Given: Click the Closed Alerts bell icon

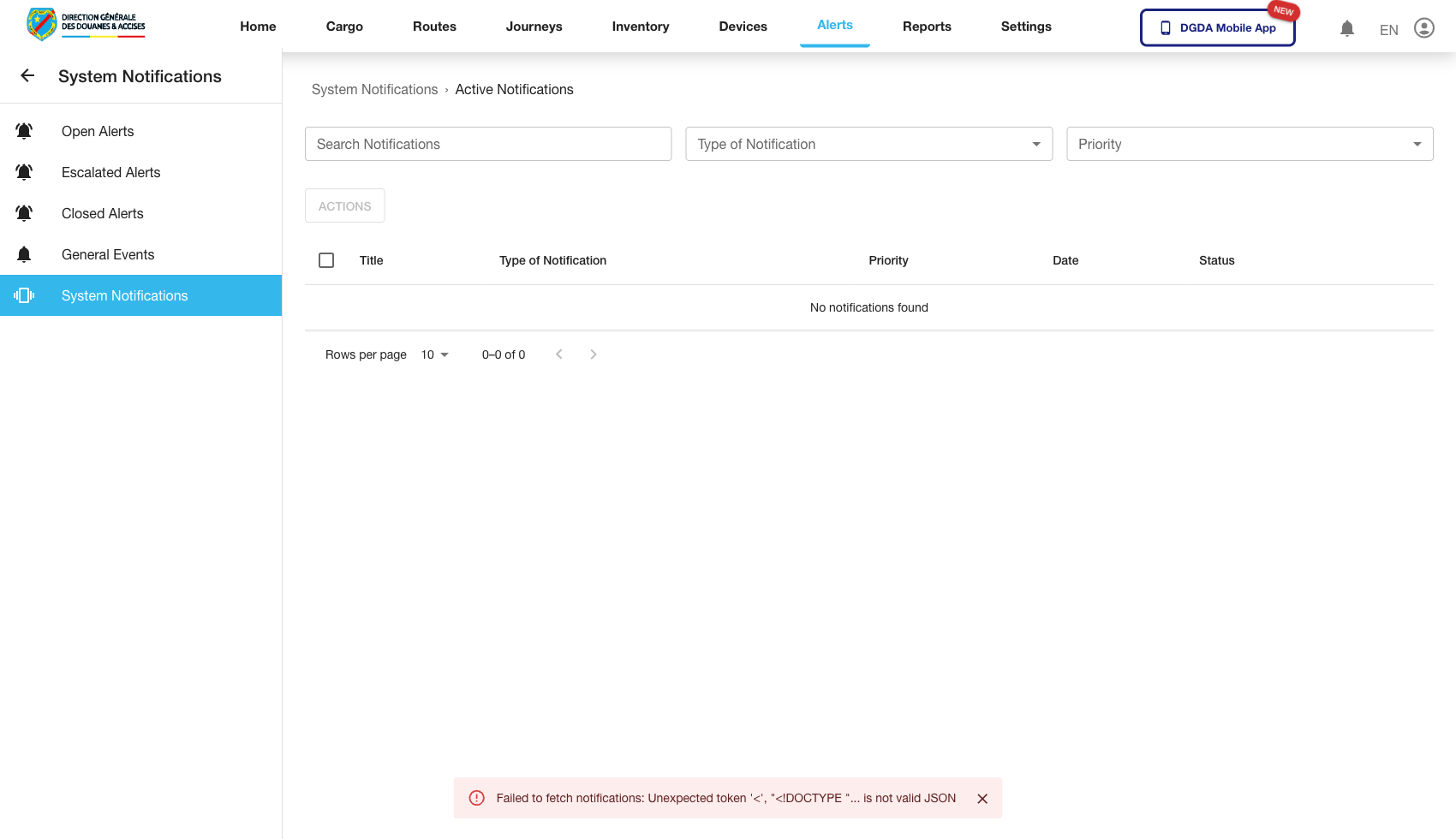Looking at the screenshot, I should [x=23, y=212].
